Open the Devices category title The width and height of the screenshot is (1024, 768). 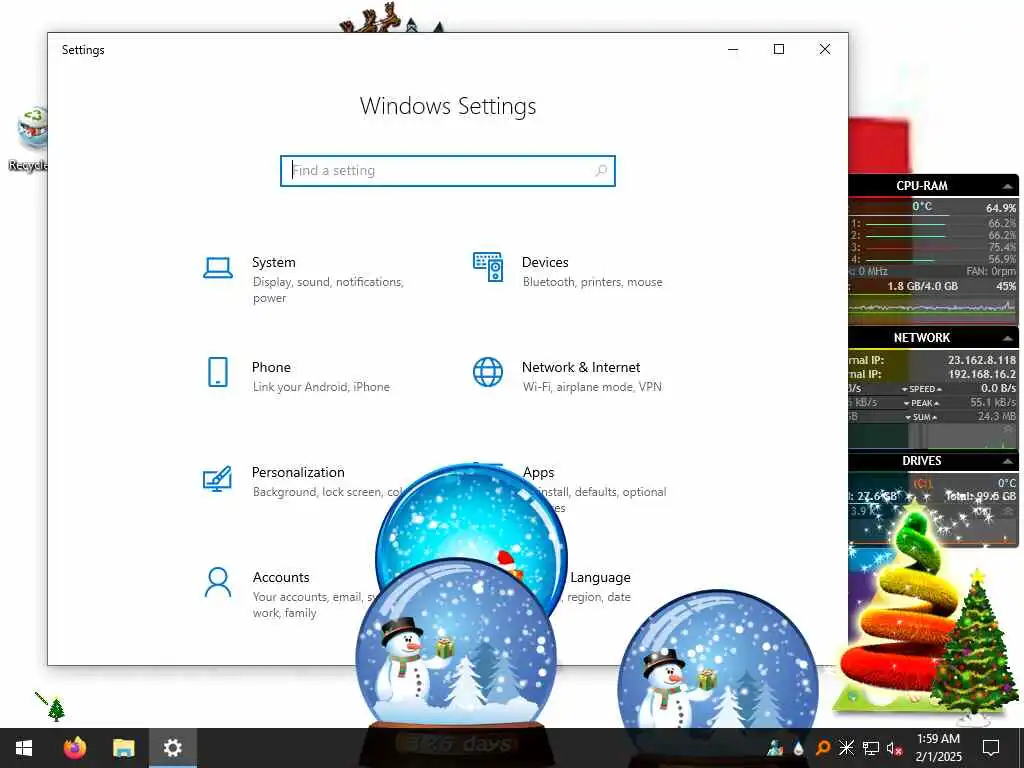[545, 262]
